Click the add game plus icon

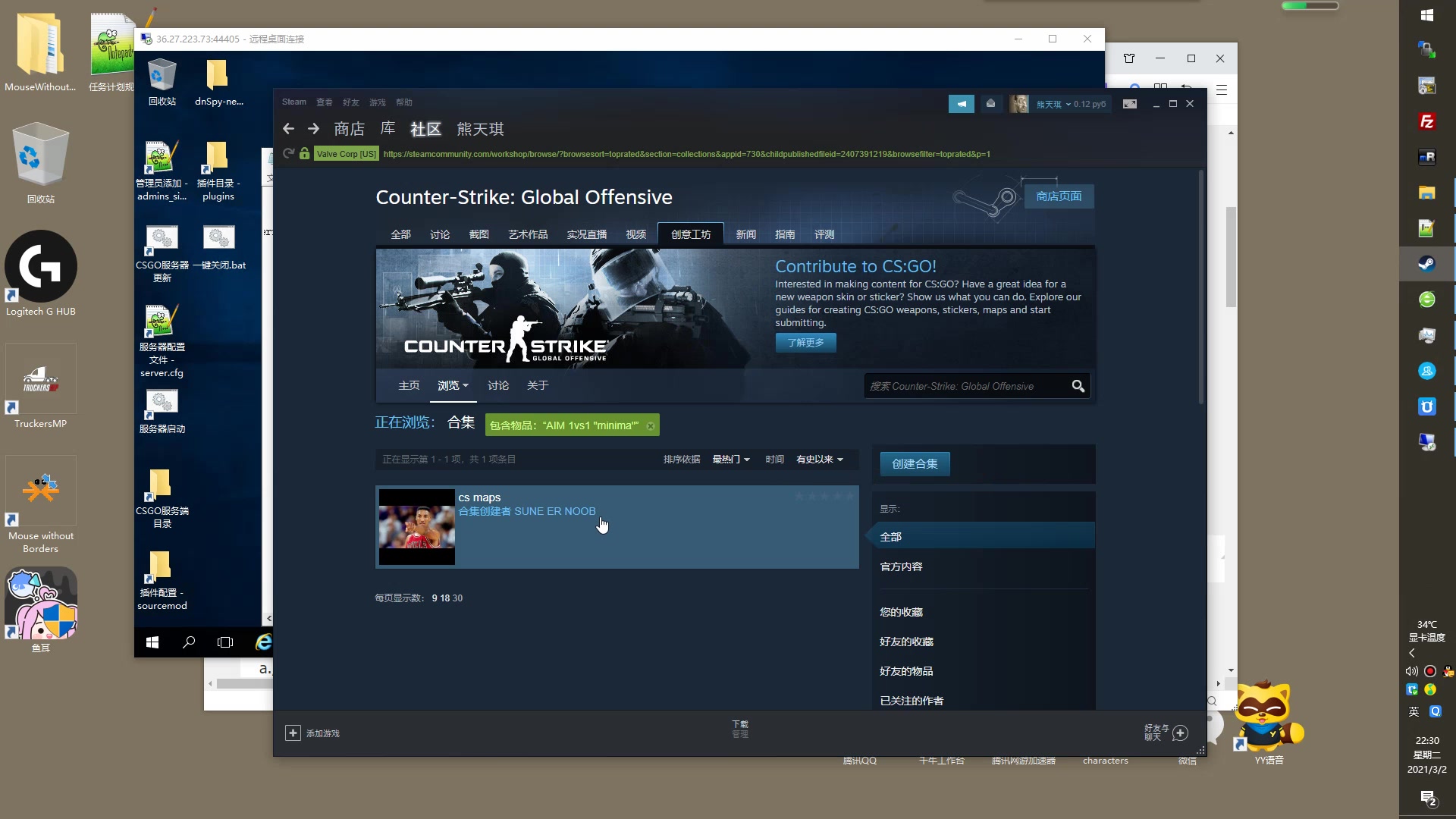[x=293, y=733]
